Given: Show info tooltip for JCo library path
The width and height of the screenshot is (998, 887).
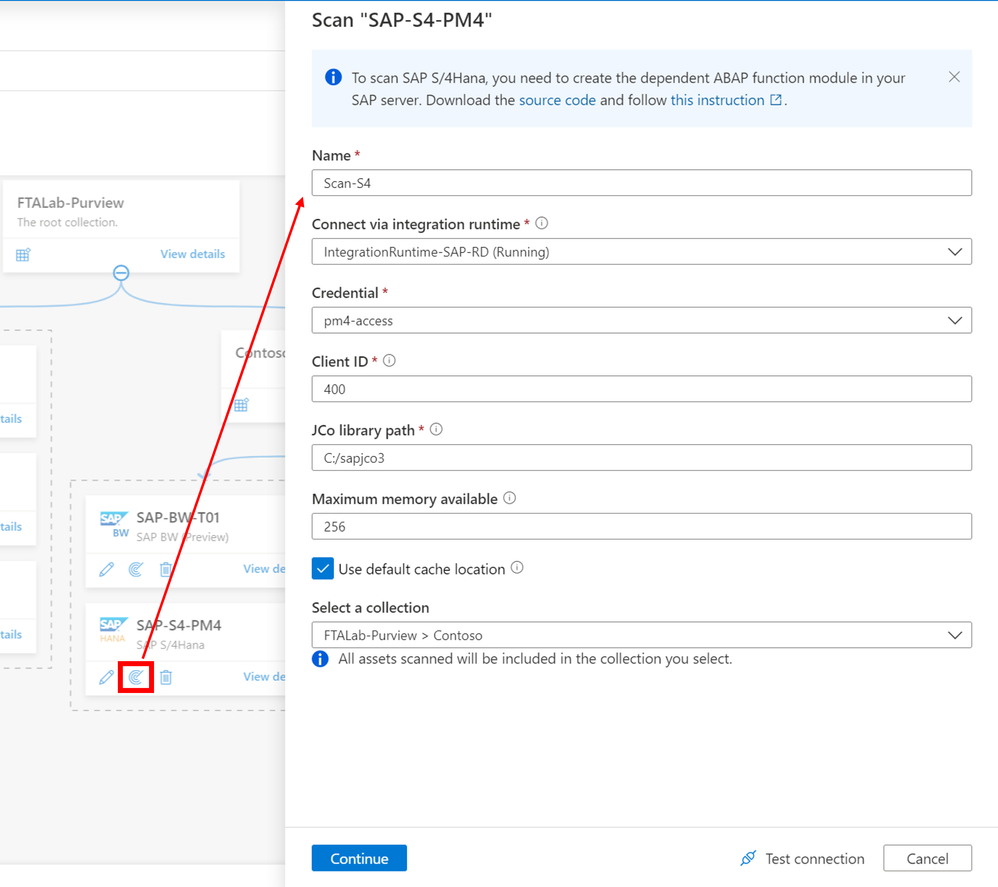Looking at the screenshot, I should [436, 430].
